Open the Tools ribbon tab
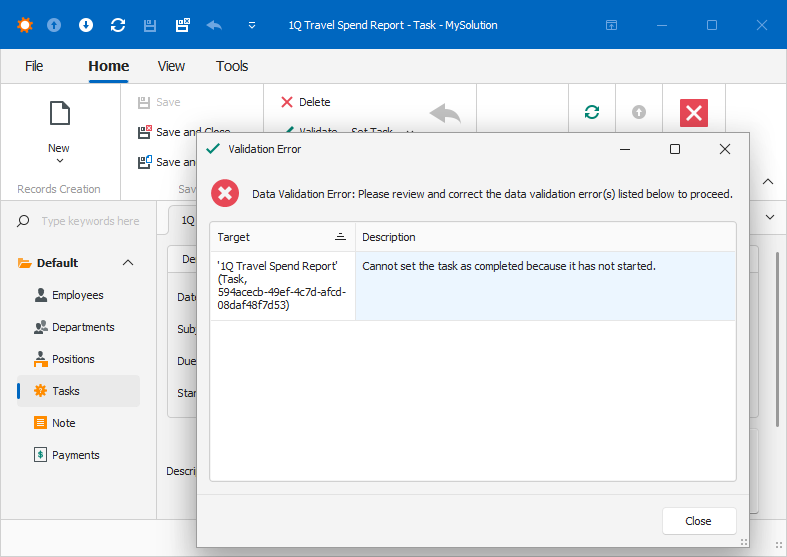Screen dimensions: 787x557 232,66
